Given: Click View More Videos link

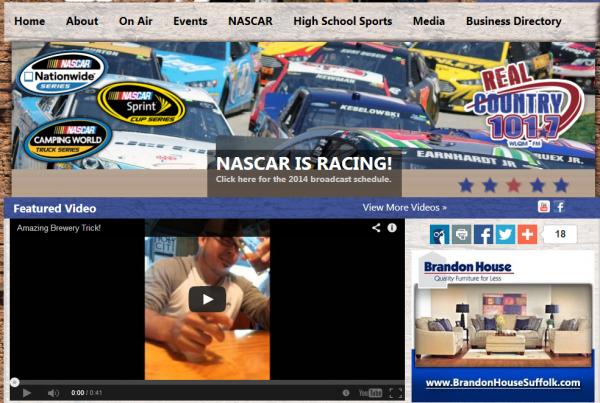Looking at the screenshot, I should 404,207.
